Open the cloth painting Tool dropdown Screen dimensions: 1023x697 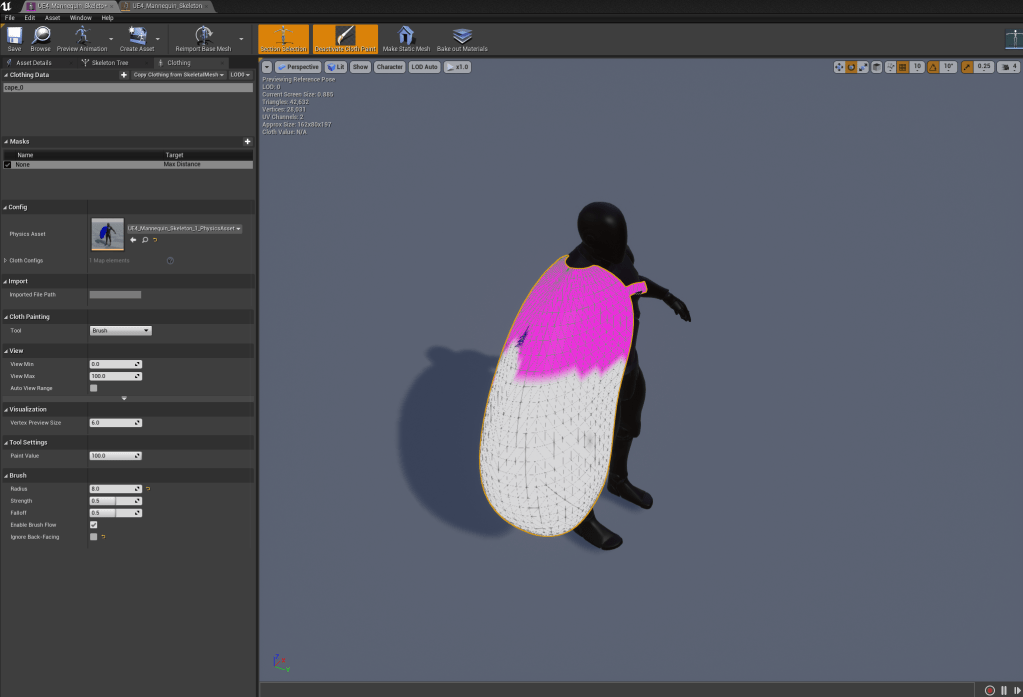click(x=120, y=330)
